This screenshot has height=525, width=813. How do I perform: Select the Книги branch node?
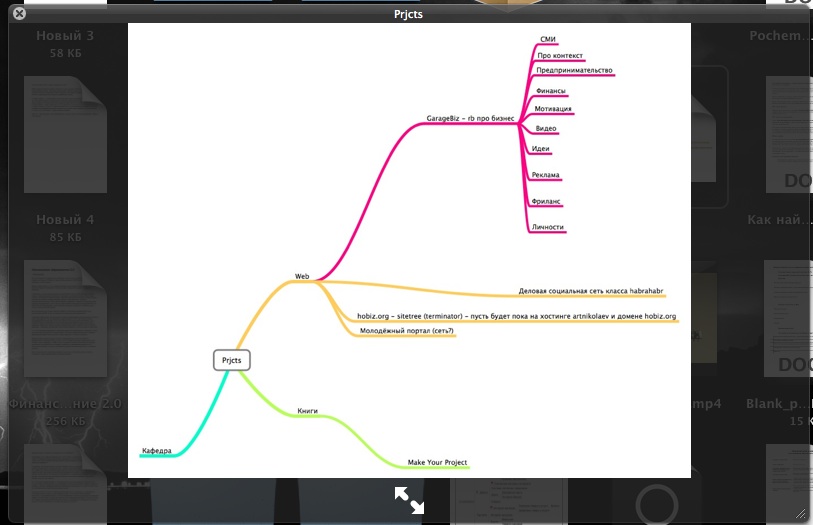click(308, 411)
